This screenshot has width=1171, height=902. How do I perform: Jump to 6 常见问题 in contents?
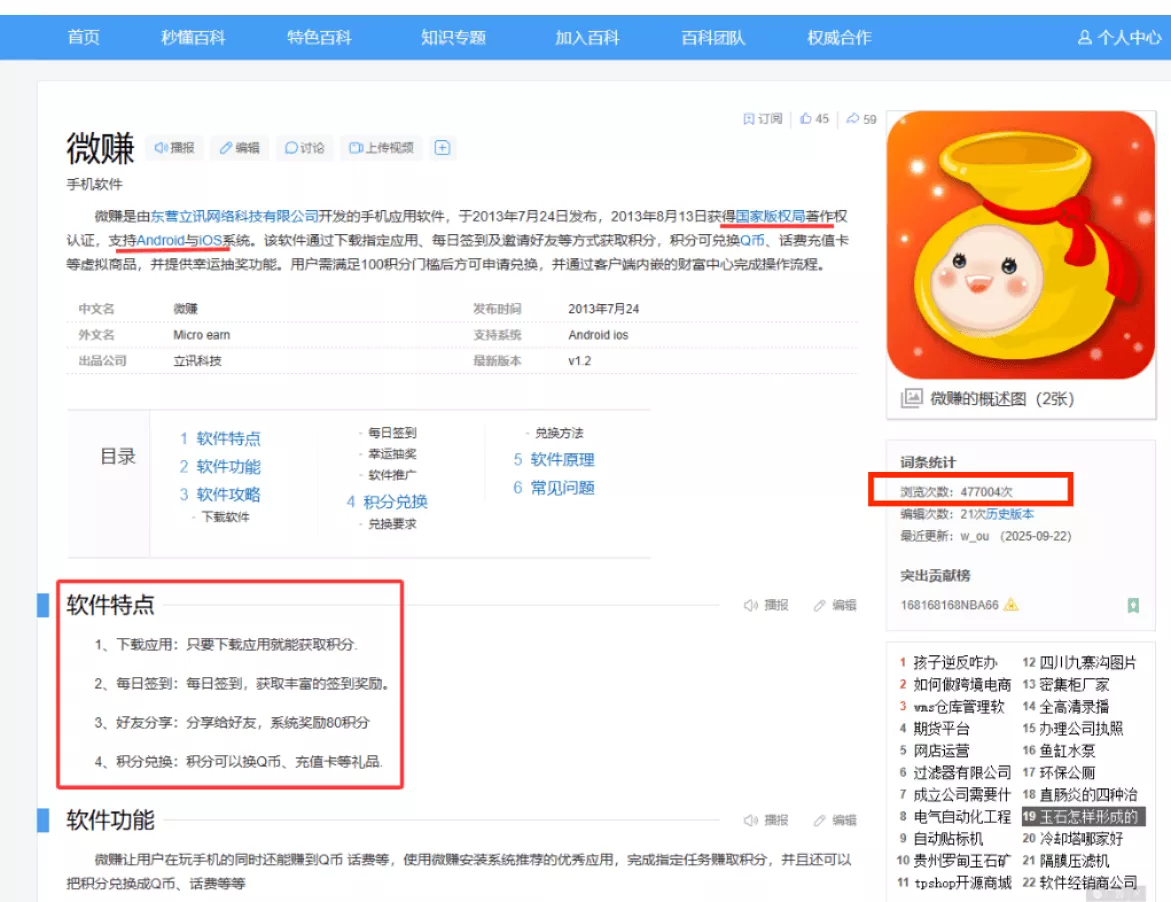coord(554,488)
